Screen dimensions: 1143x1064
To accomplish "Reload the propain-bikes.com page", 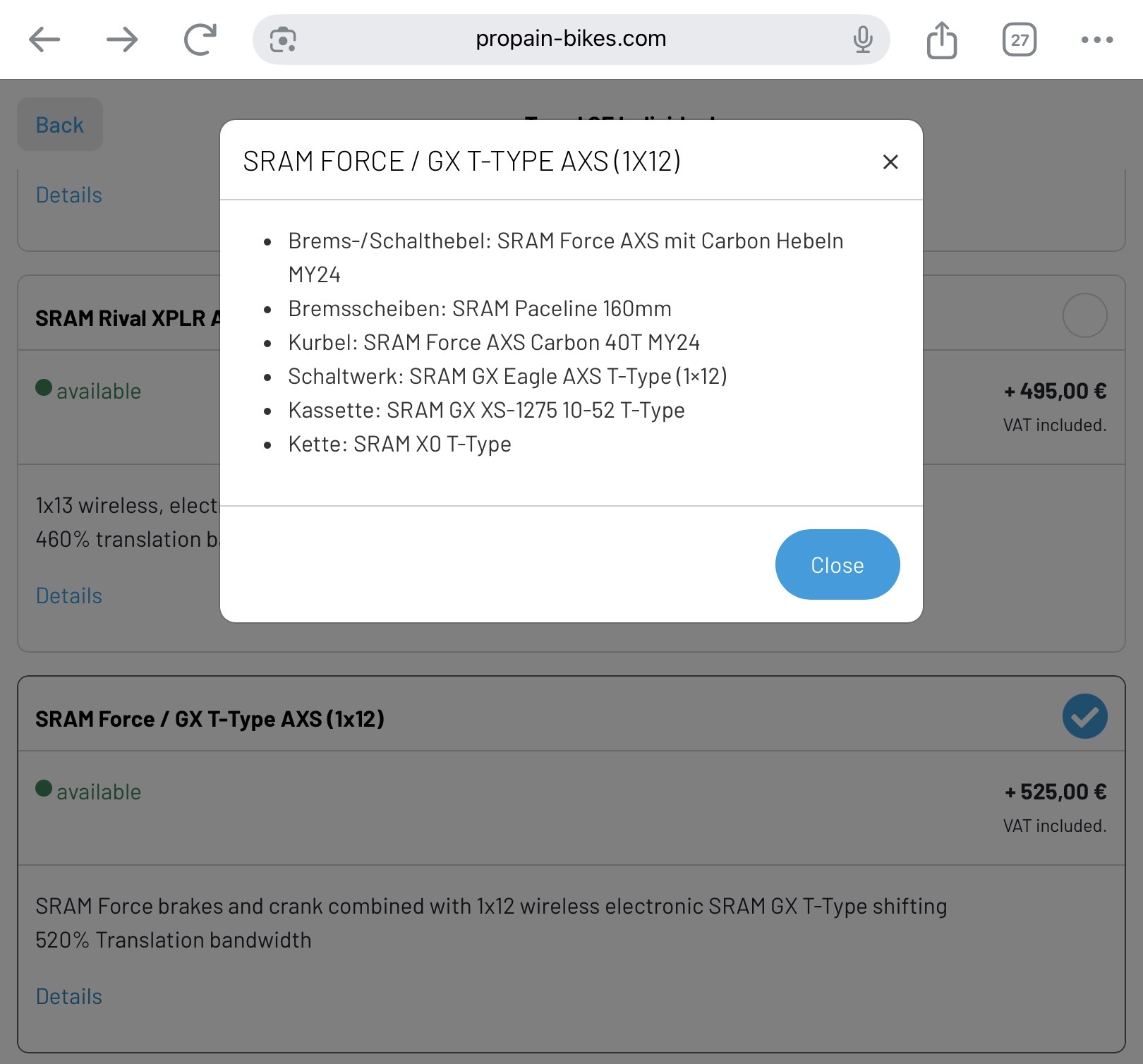I will click(200, 40).
